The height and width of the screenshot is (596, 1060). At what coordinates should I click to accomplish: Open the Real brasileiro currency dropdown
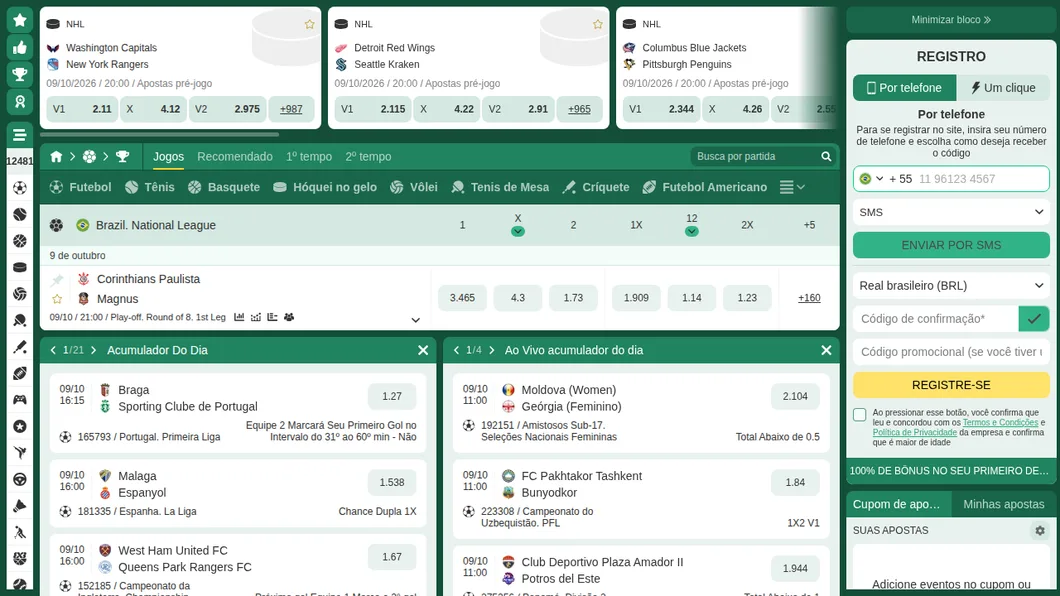(951, 286)
